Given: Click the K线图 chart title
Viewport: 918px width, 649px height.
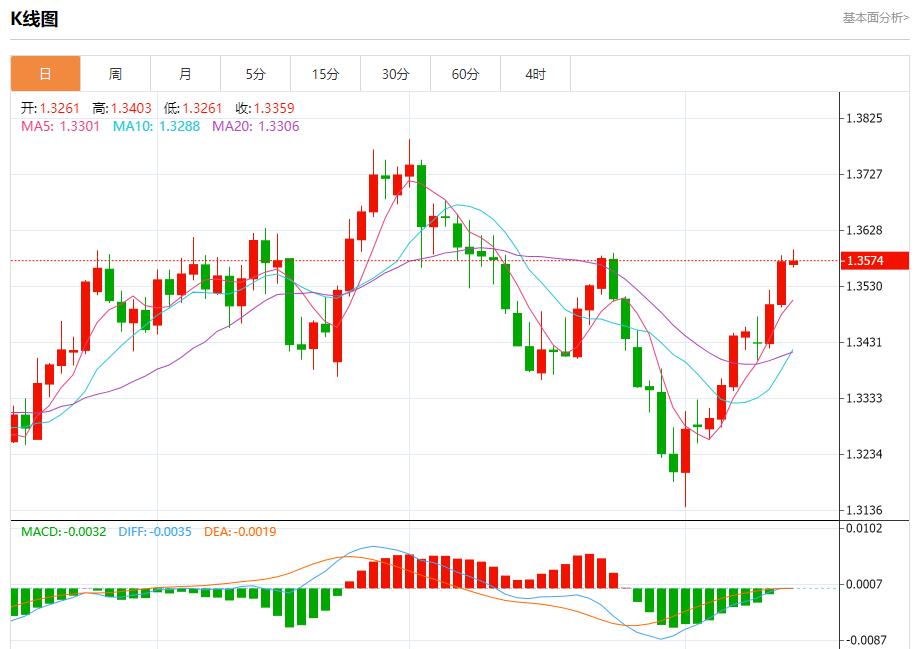Looking at the screenshot, I should [37, 17].
